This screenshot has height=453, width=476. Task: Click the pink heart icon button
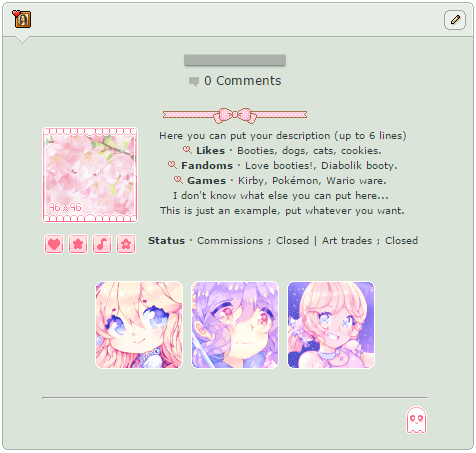[54, 244]
